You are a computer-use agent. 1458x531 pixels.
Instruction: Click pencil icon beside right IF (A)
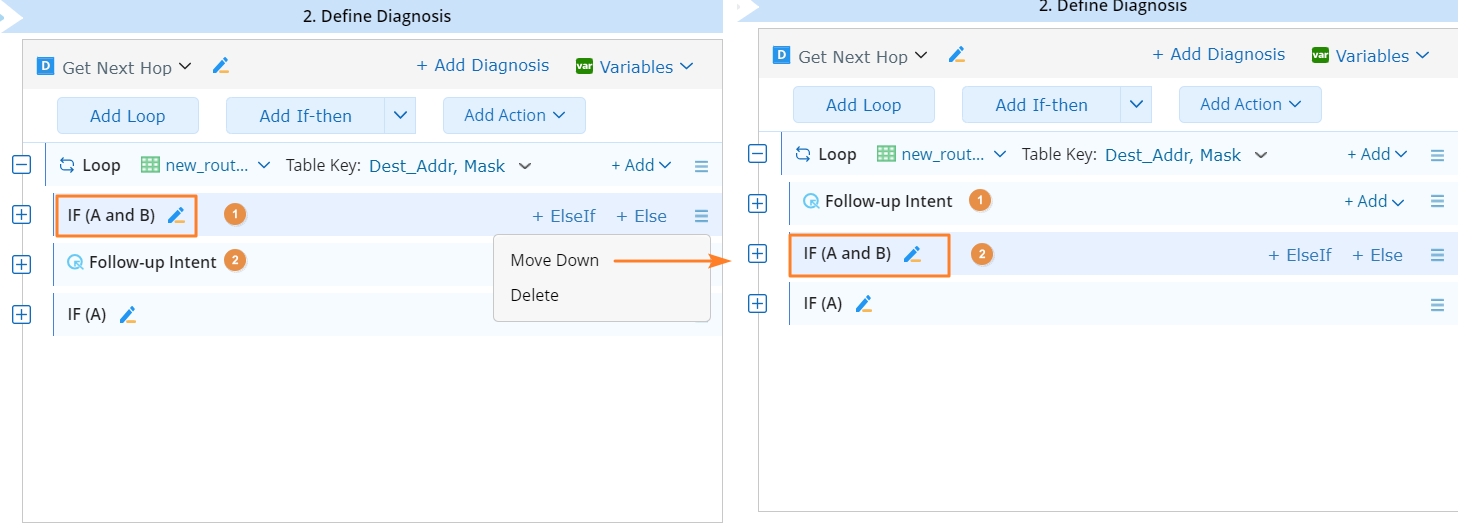click(864, 303)
